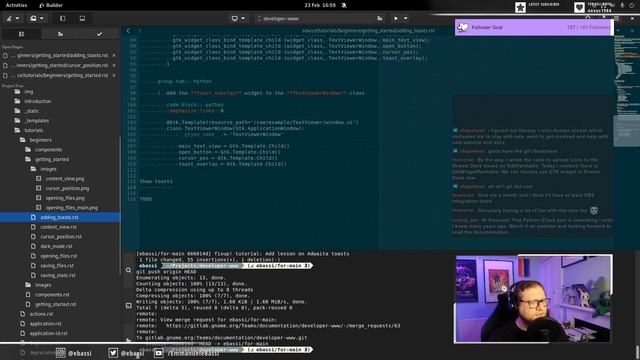Open the editing tools dropdown in the header bar
This screenshot has width=640, height=360.
(x=13, y=18)
